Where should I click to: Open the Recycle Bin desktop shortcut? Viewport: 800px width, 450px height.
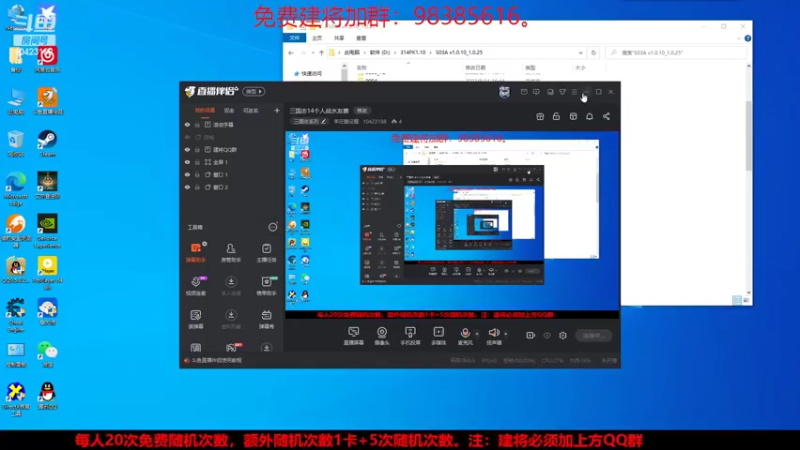[16, 144]
